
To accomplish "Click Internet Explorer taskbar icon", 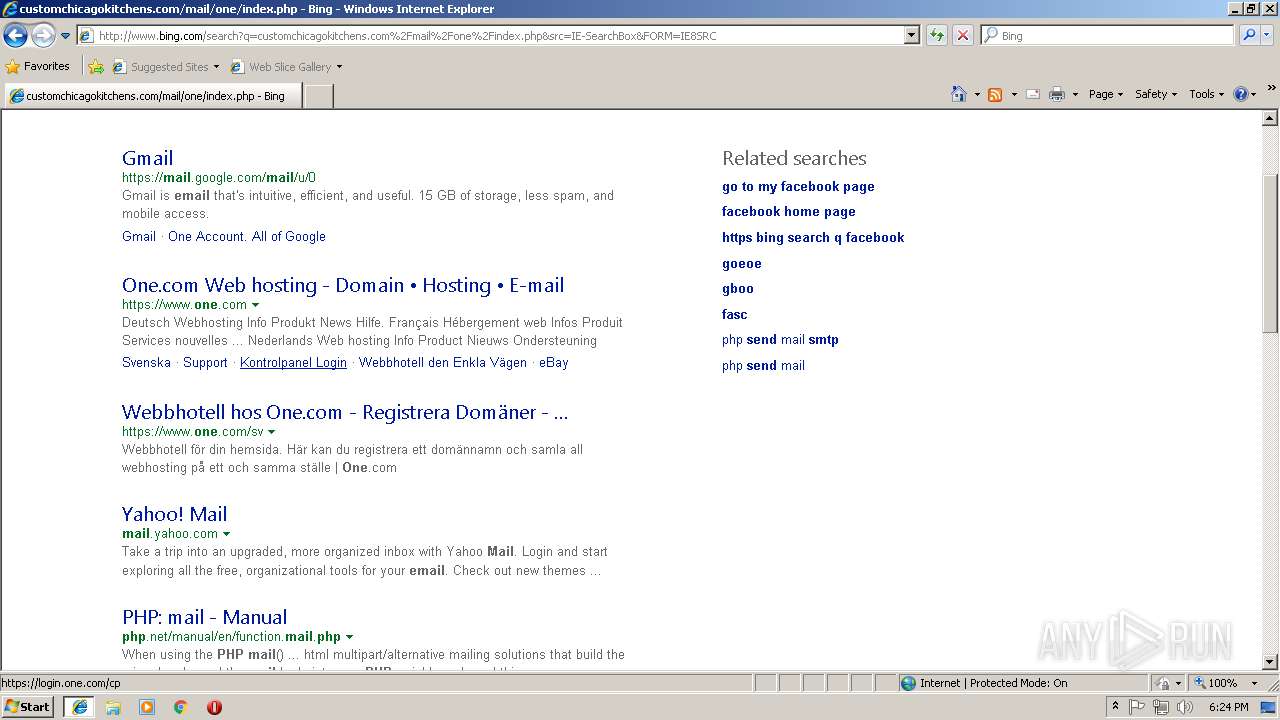I will 79,707.
